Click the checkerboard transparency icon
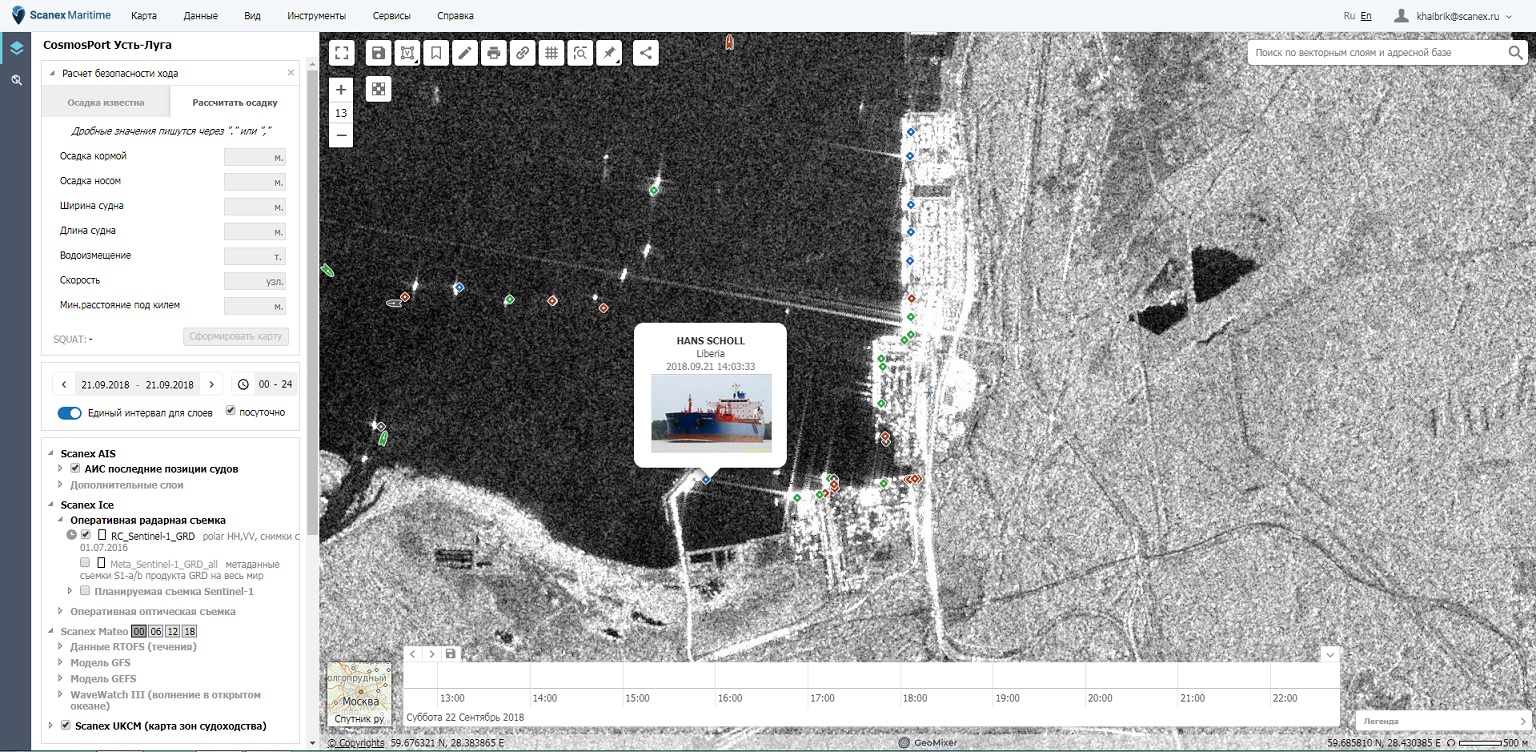 tap(378, 88)
